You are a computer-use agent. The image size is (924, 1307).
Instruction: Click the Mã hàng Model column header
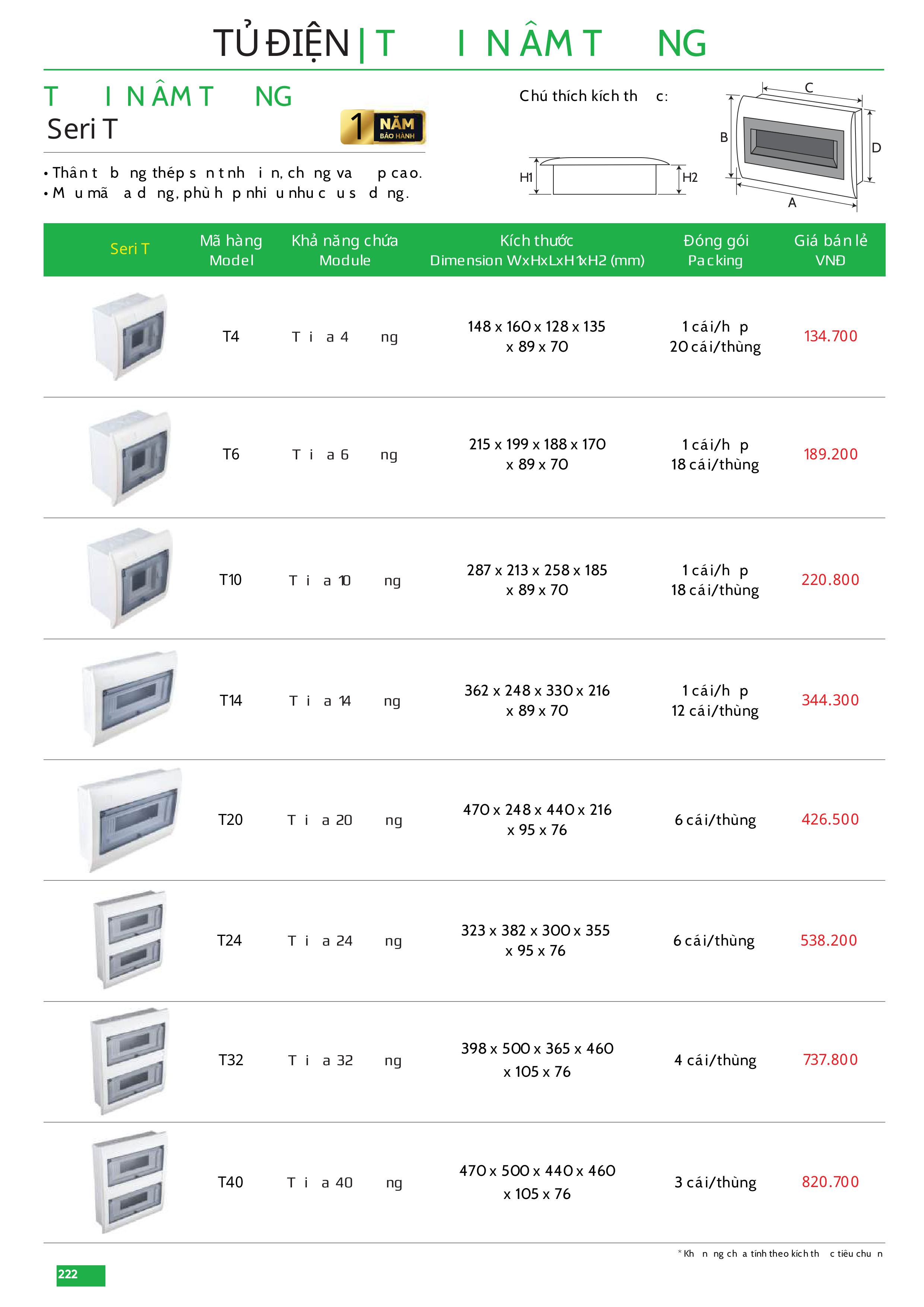click(x=231, y=250)
